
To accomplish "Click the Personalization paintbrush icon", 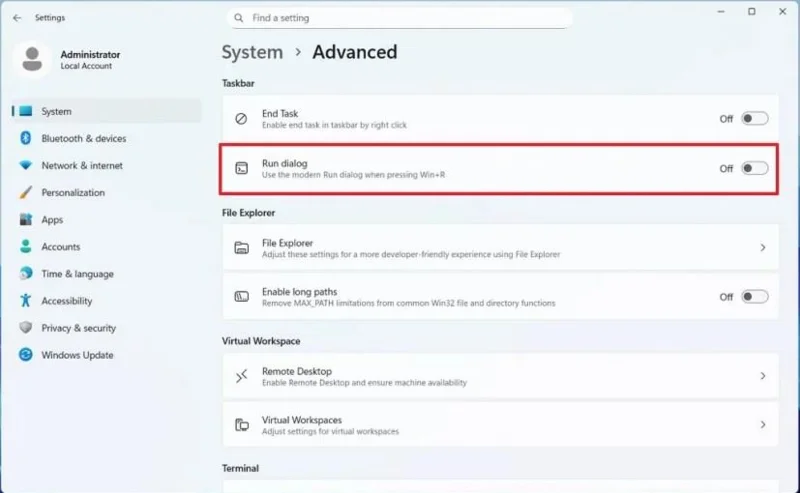I will (x=26, y=192).
